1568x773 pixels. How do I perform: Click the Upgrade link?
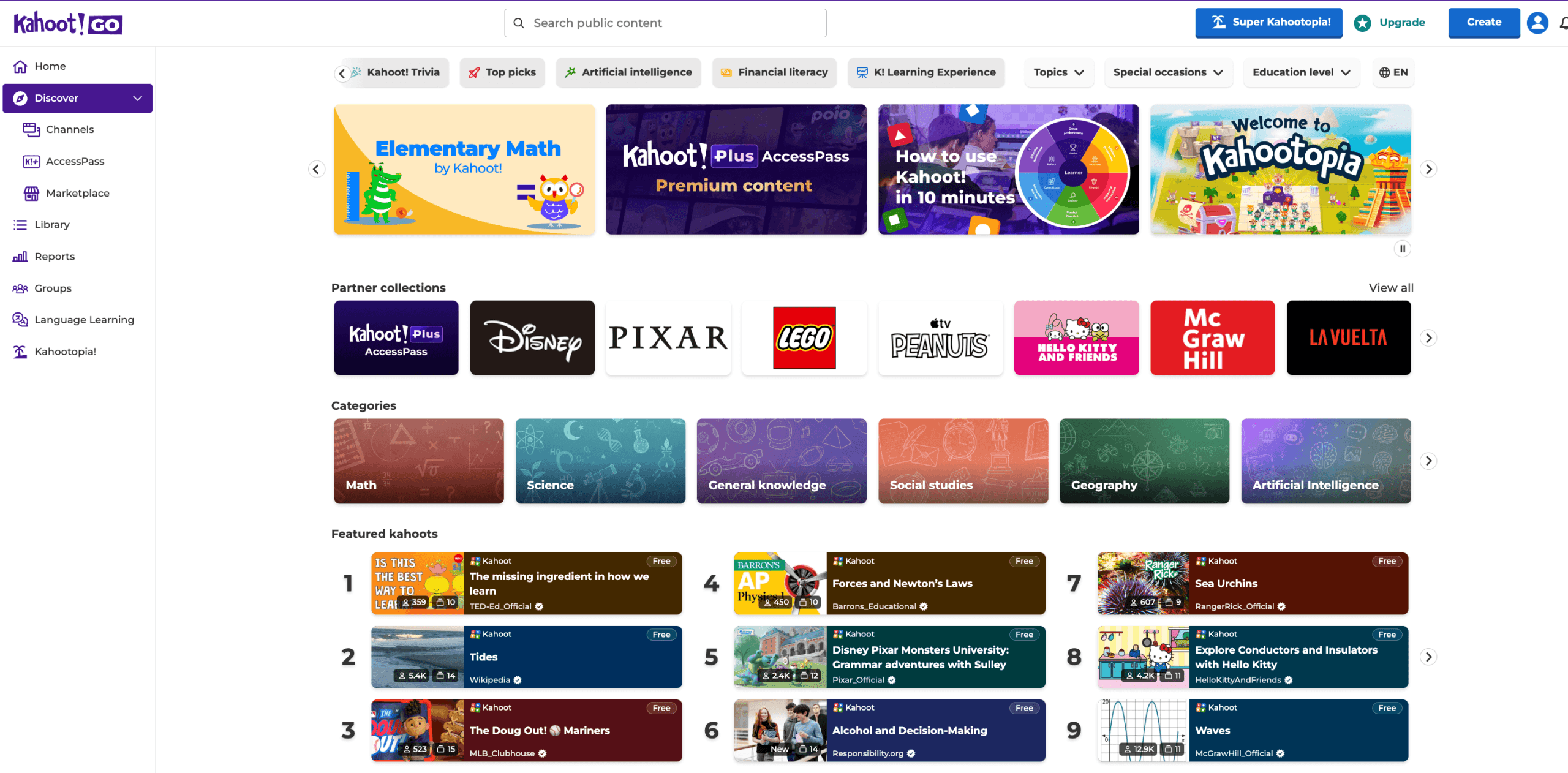pos(1402,23)
